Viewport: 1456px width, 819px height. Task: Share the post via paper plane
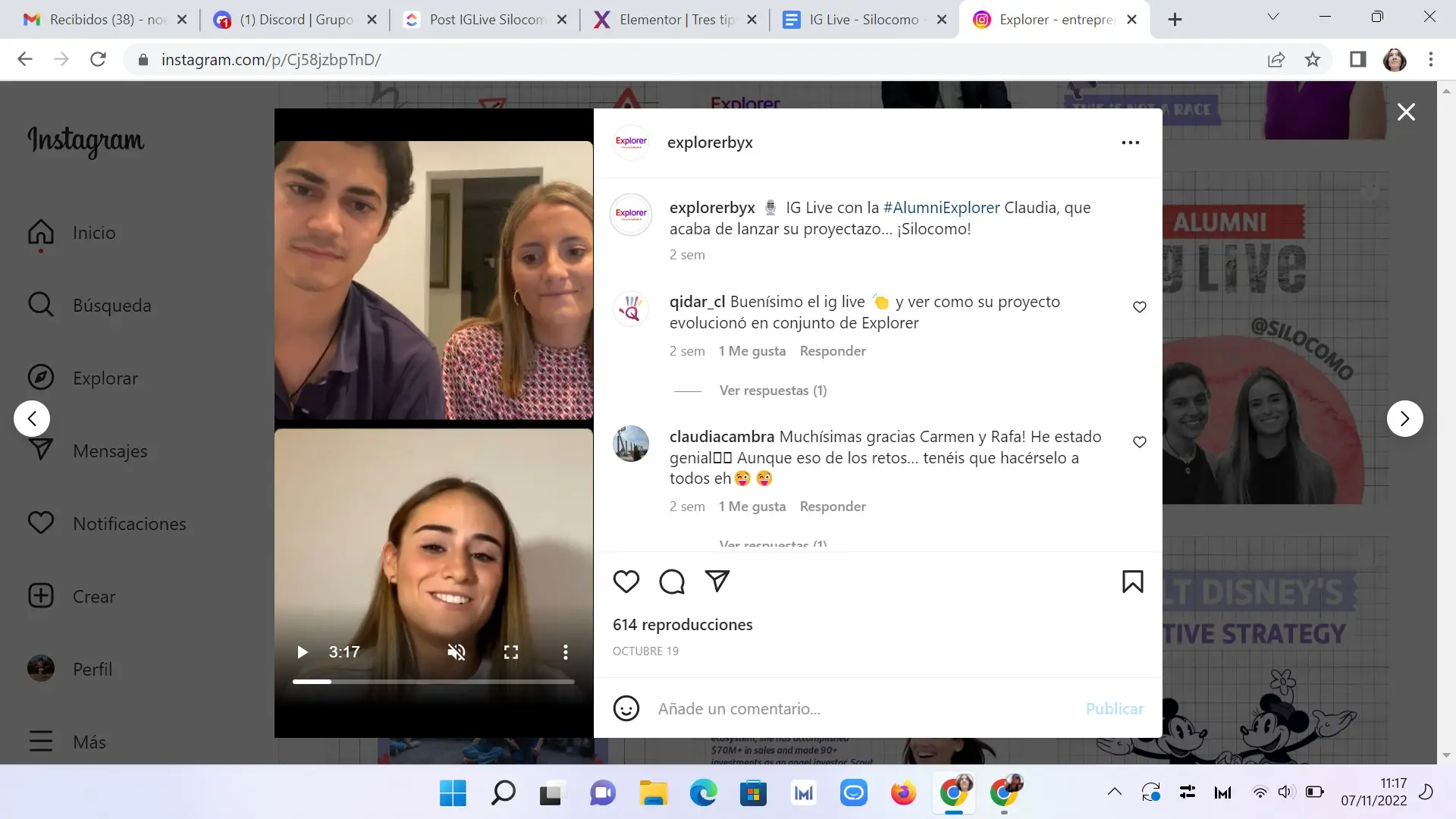[717, 582]
